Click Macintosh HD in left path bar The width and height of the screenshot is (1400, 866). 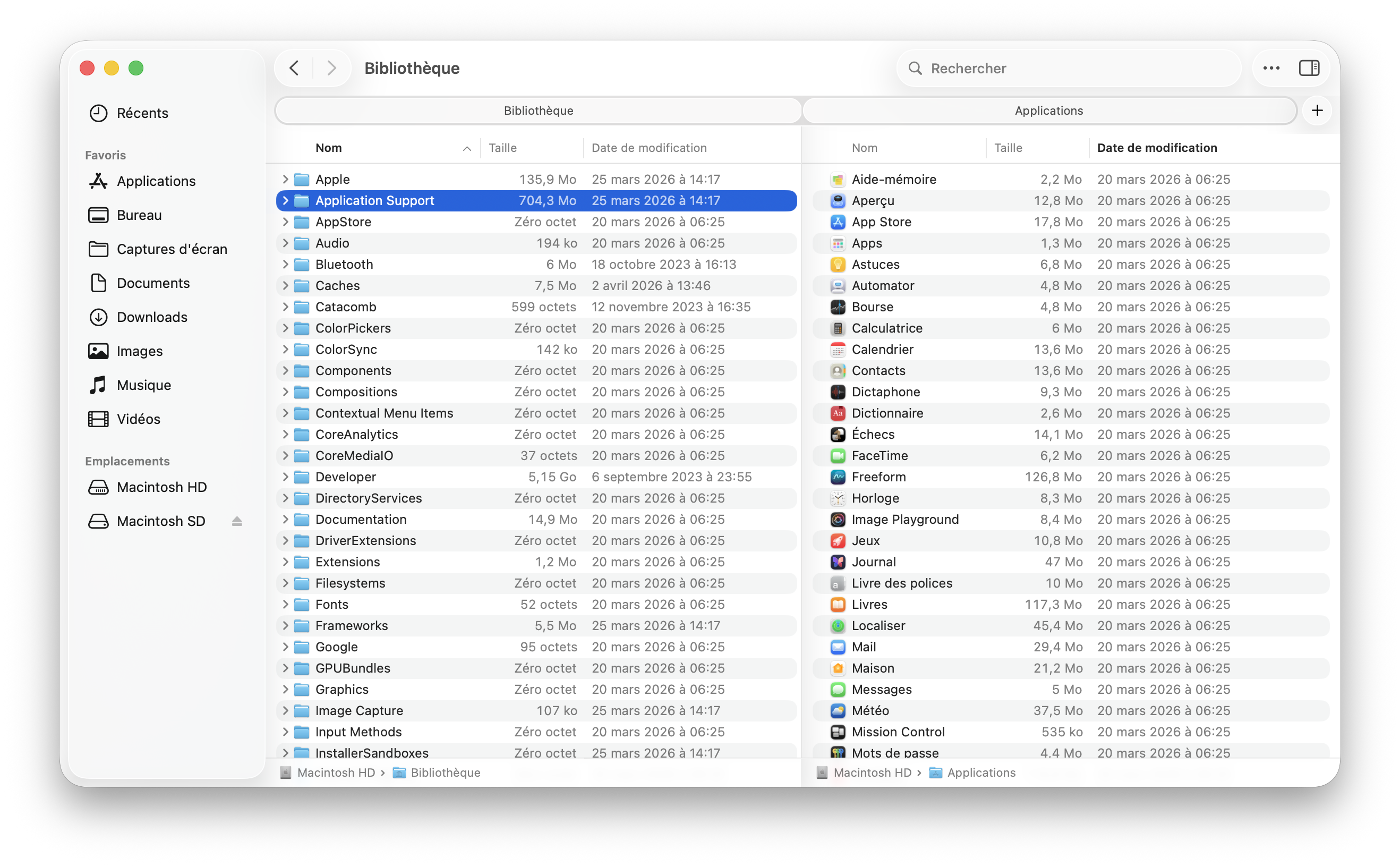coord(336,772)
